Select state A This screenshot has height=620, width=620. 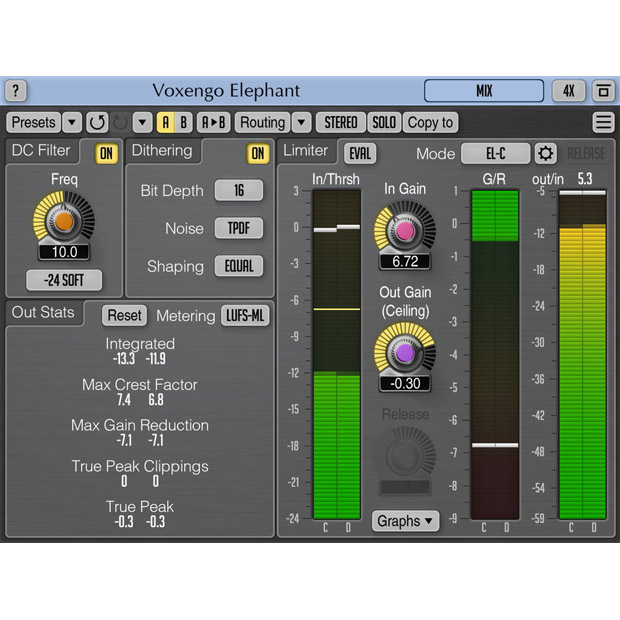[x=166, y=122]
